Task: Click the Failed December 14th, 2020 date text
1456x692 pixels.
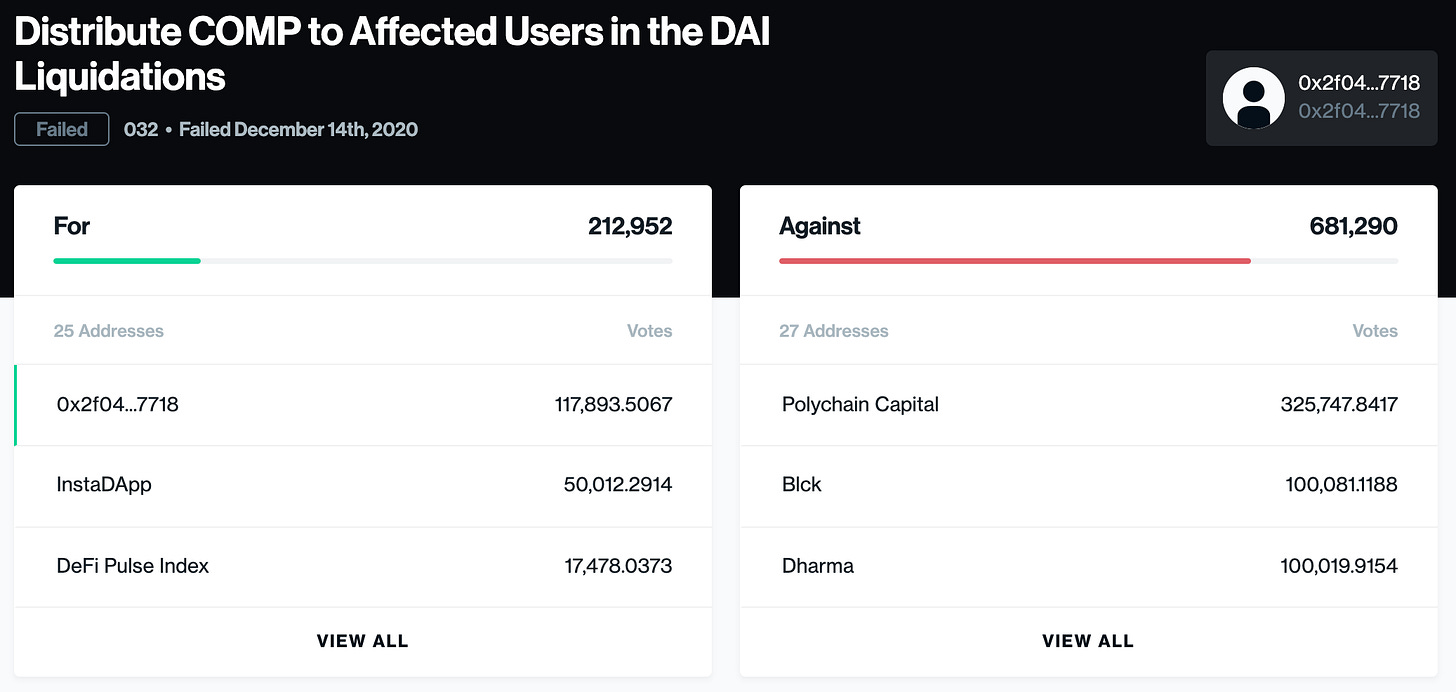Action: pos(298,129)
